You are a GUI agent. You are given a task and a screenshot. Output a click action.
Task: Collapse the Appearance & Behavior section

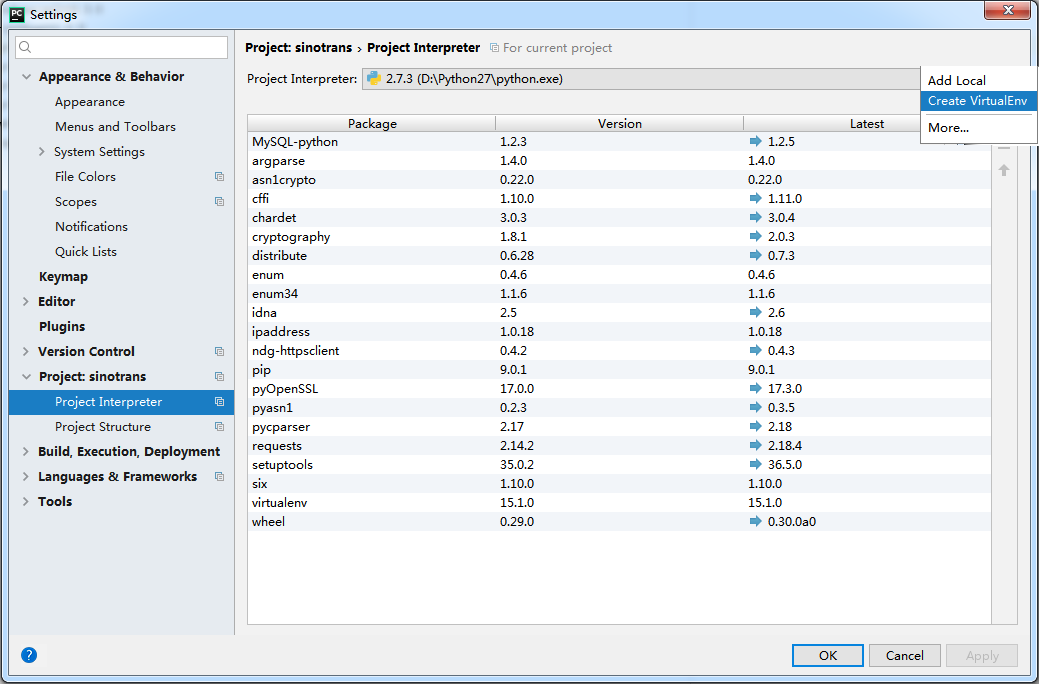tap(27, 77)
